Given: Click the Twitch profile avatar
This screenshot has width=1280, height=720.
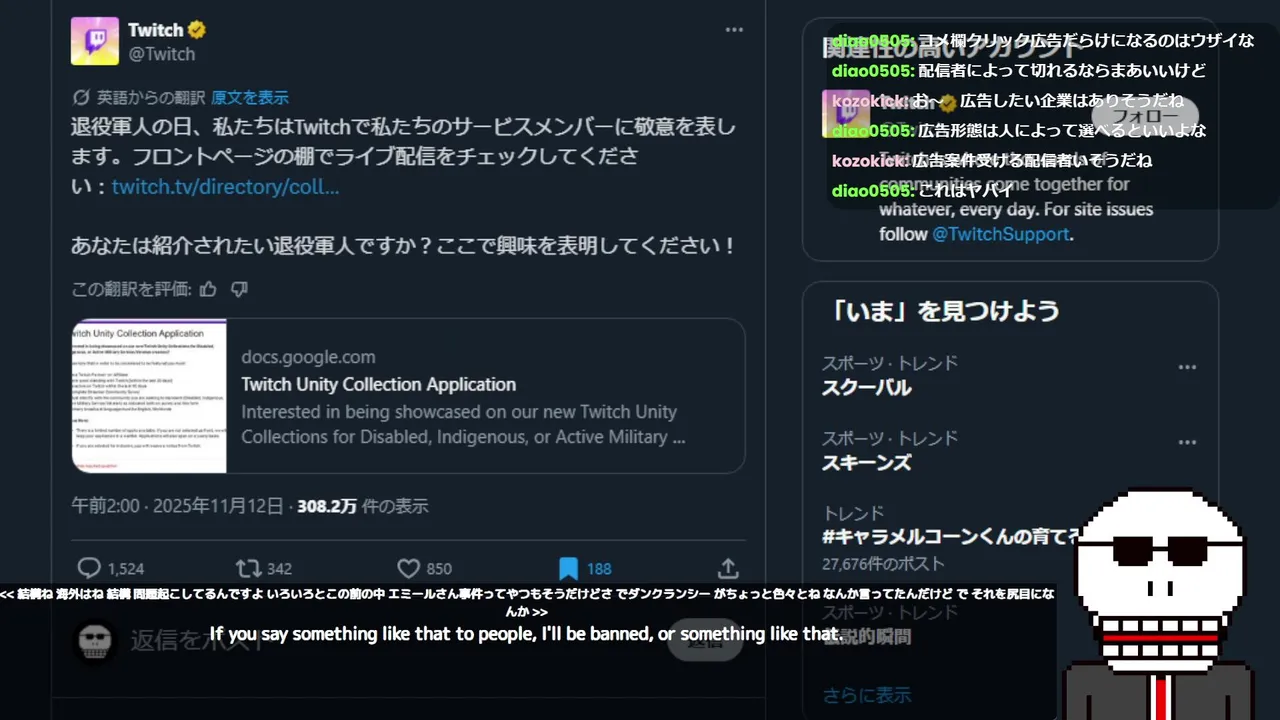Looking at the screenshot, I should pyautogui.click(x=95, y=41).
